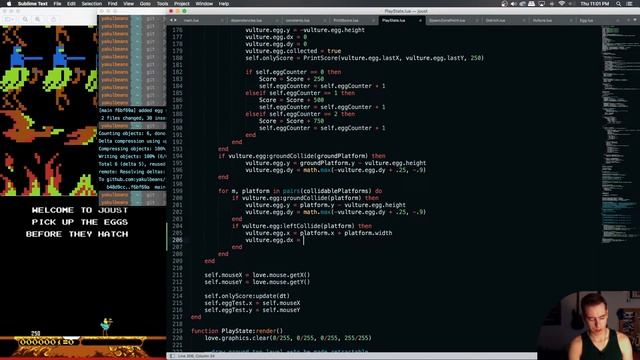This screenshot has height=360, width=640.
Task: Close the constants.lua tab
Action: pyautogui.click(x=324, y=20)
